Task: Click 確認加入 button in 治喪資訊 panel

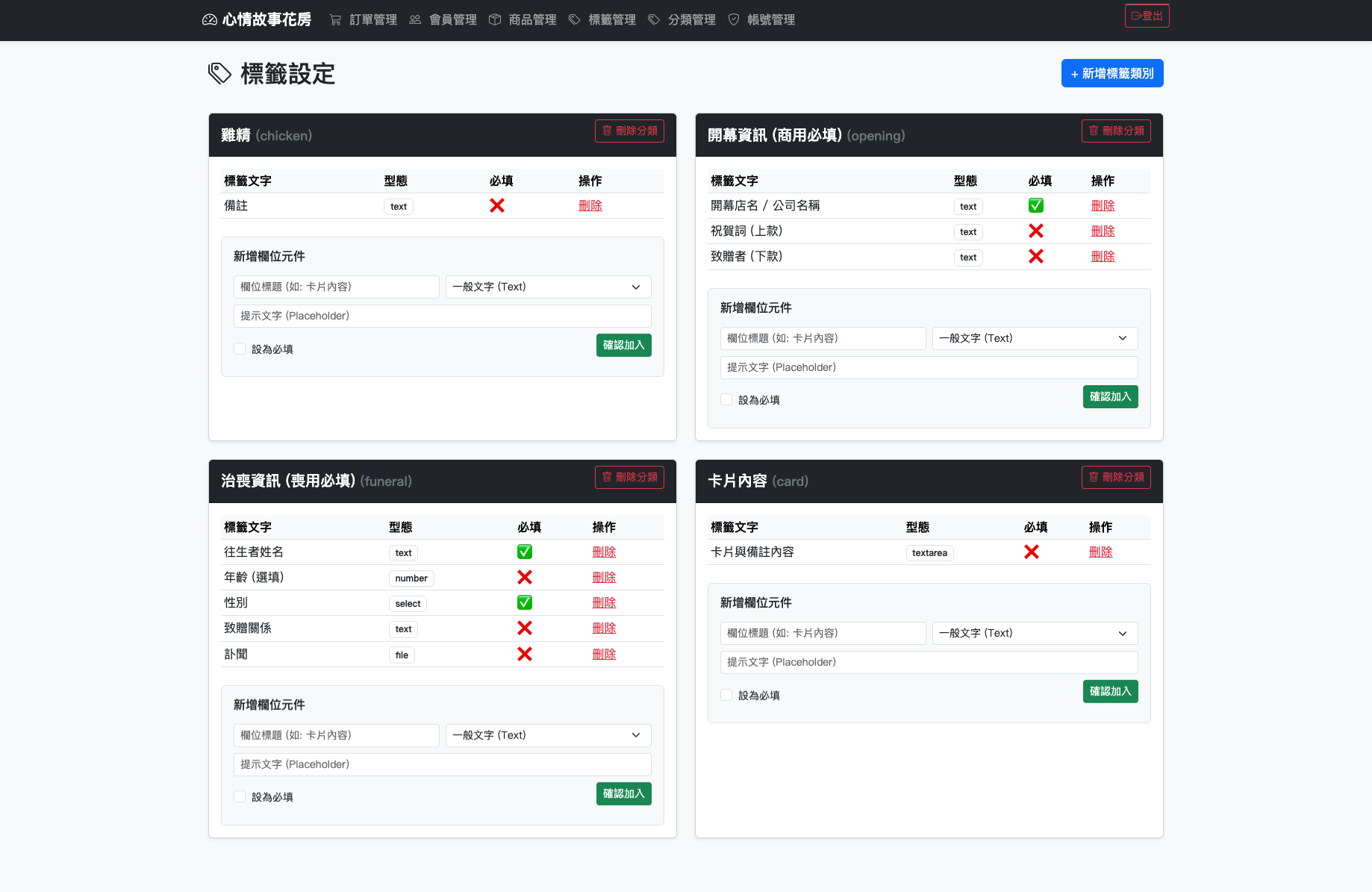Action: [623, 793]
